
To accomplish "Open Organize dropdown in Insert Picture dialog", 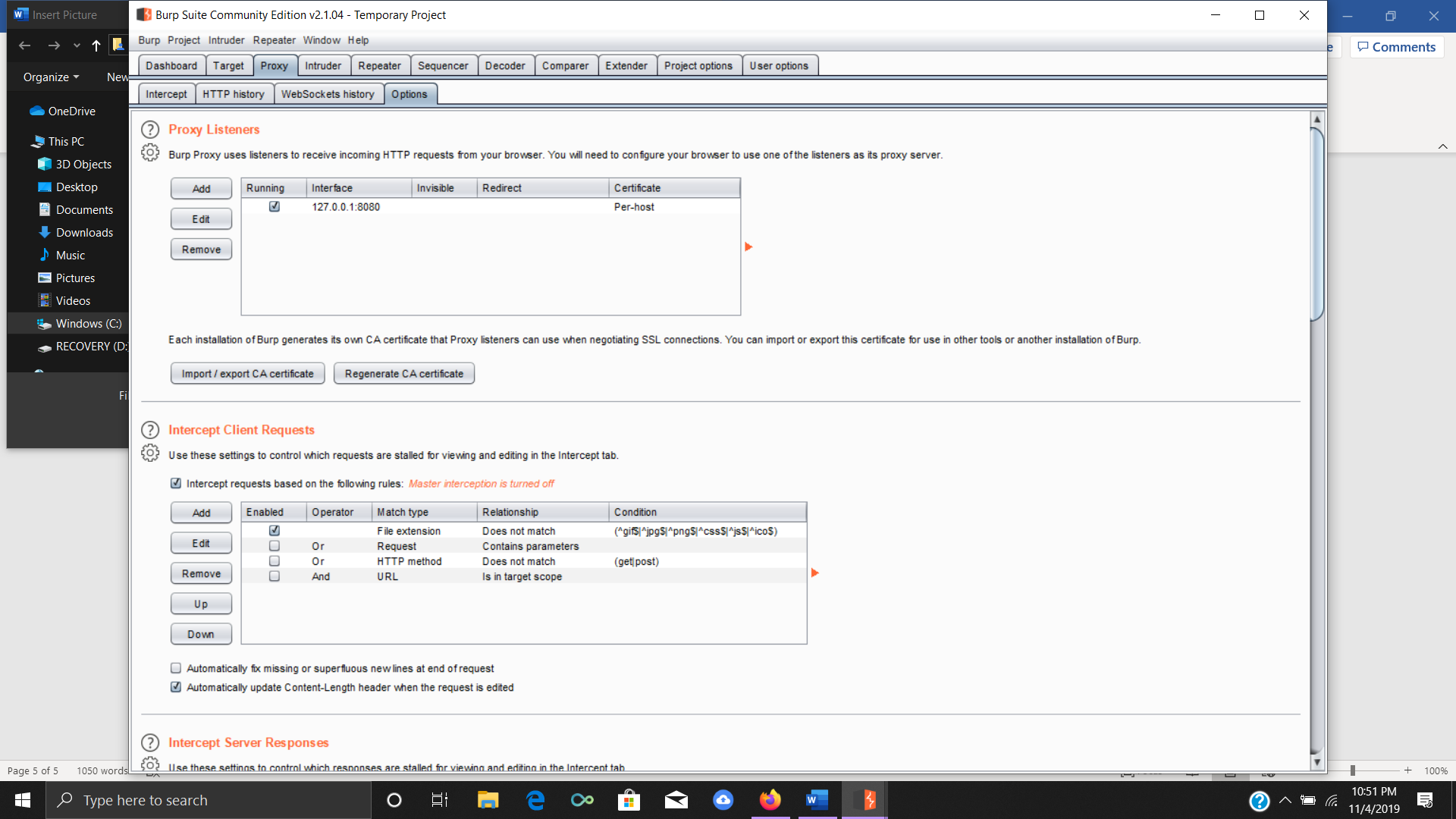I will (x=51, y=77).
